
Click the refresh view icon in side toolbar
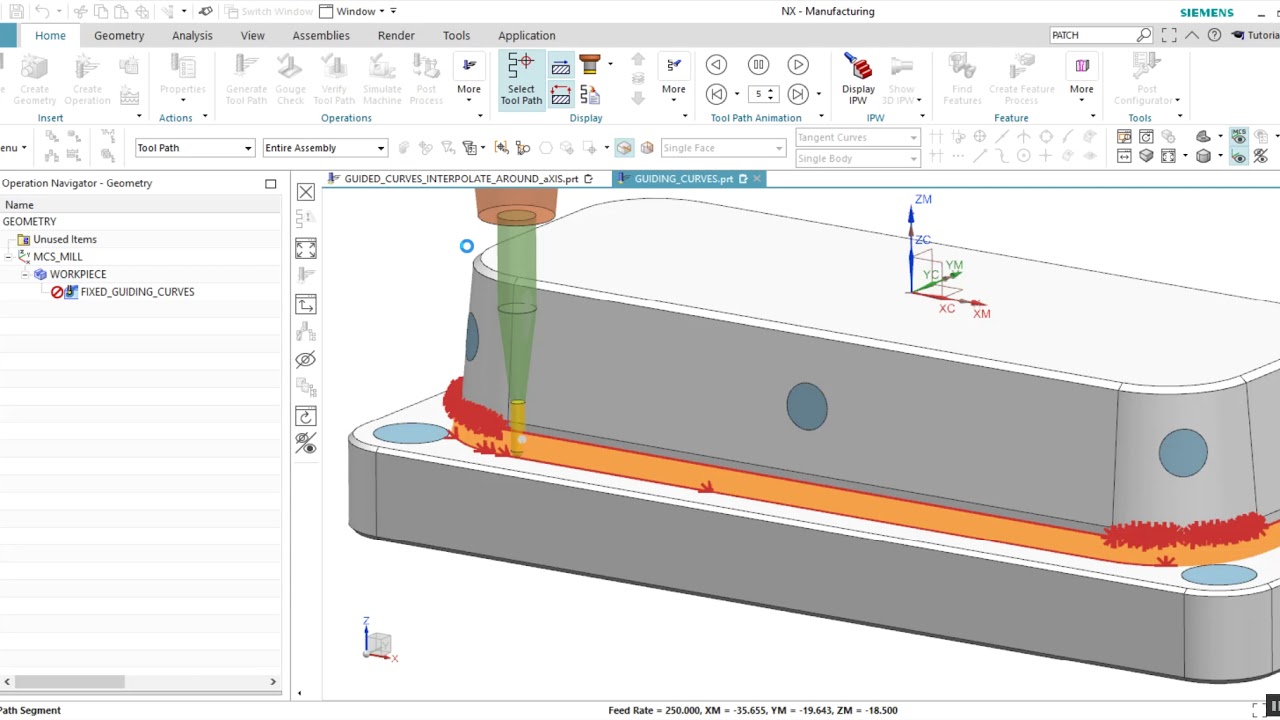coord(306,416)
